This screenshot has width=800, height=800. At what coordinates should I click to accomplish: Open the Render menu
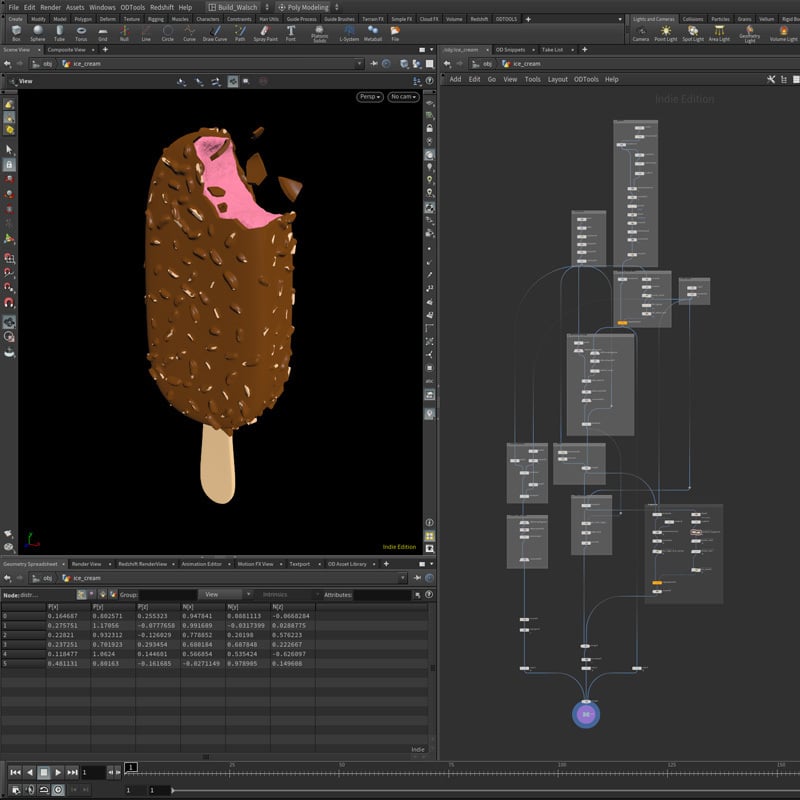click(51, 7)
